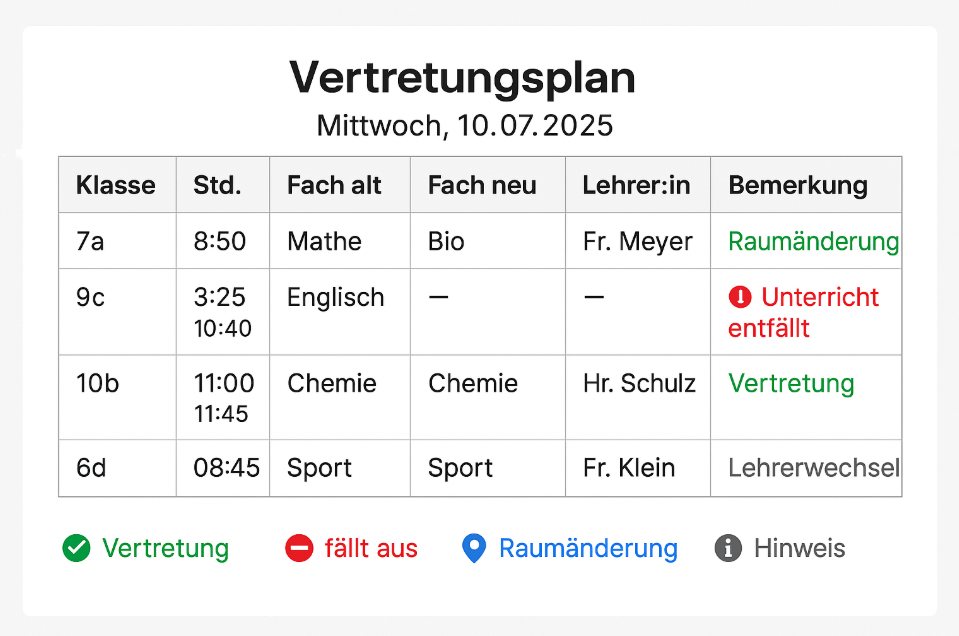Viewport: 959px width, 636px height.
Task: Click the green Vertretung remark for 10b
Action: tap(791, 384)
